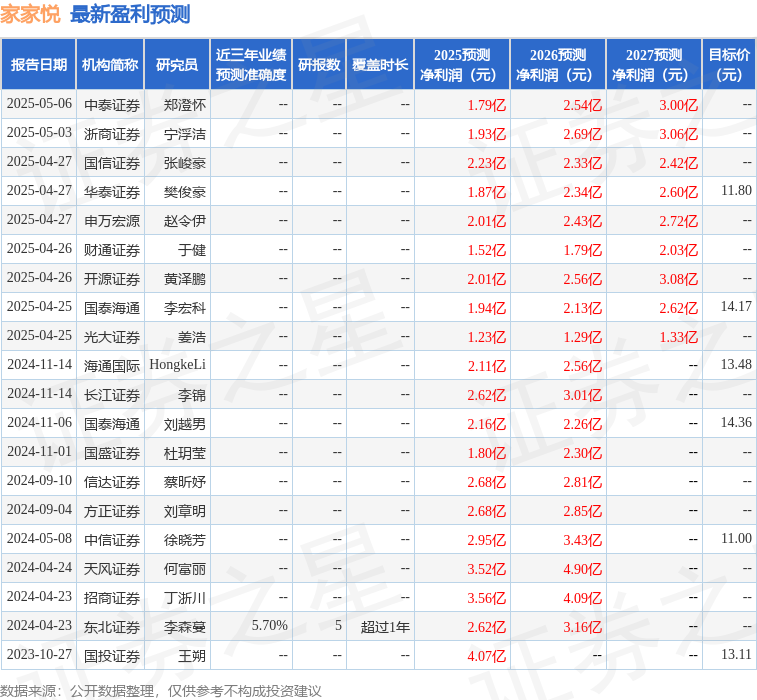
Task: Click the 4.07亿 profit forecast
Action: pyautogui.click(x=487, y=656)
